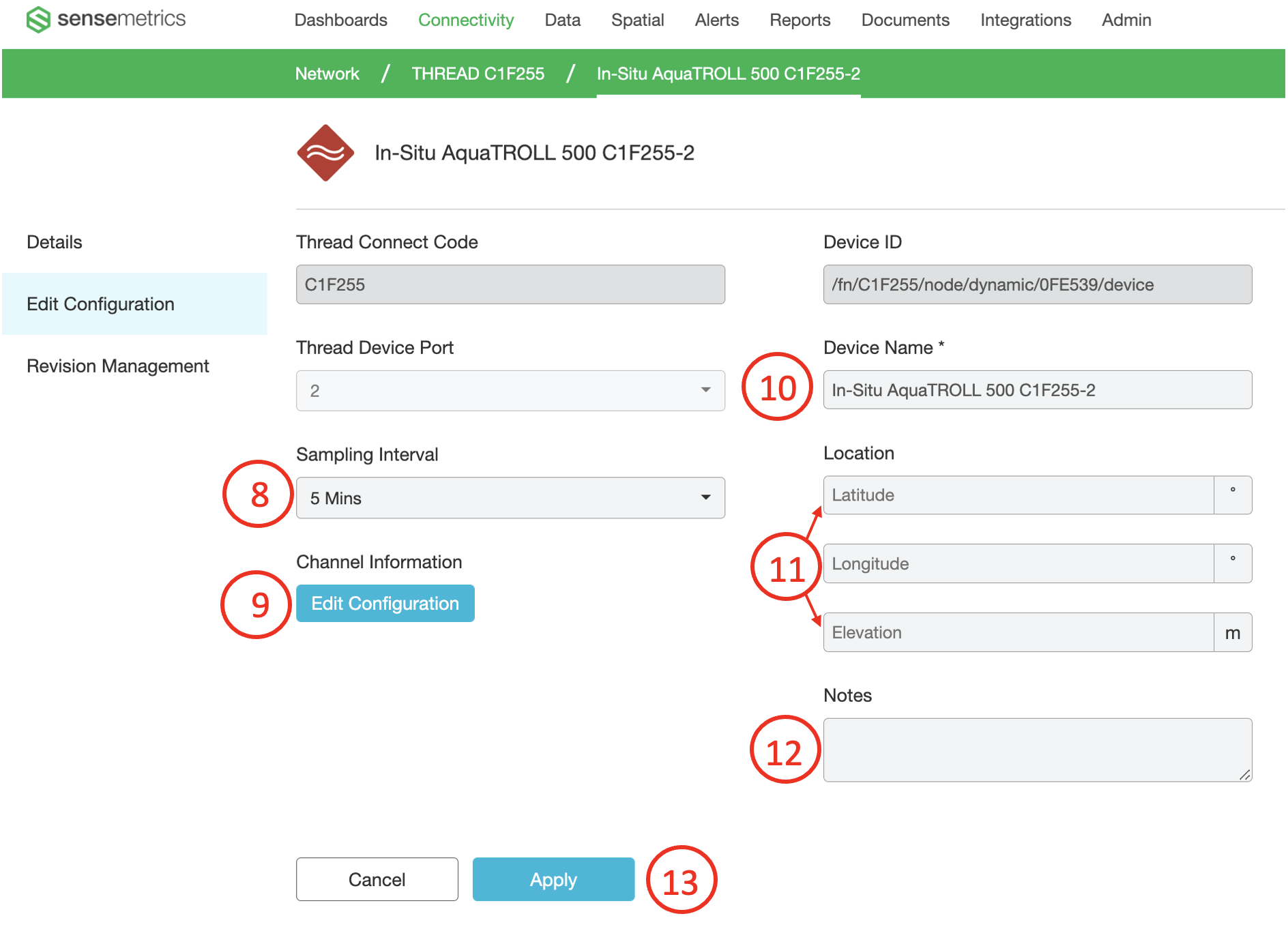Go to Network breadcrumb
This screenshot has height=929, width=1288.
[327, 74]
